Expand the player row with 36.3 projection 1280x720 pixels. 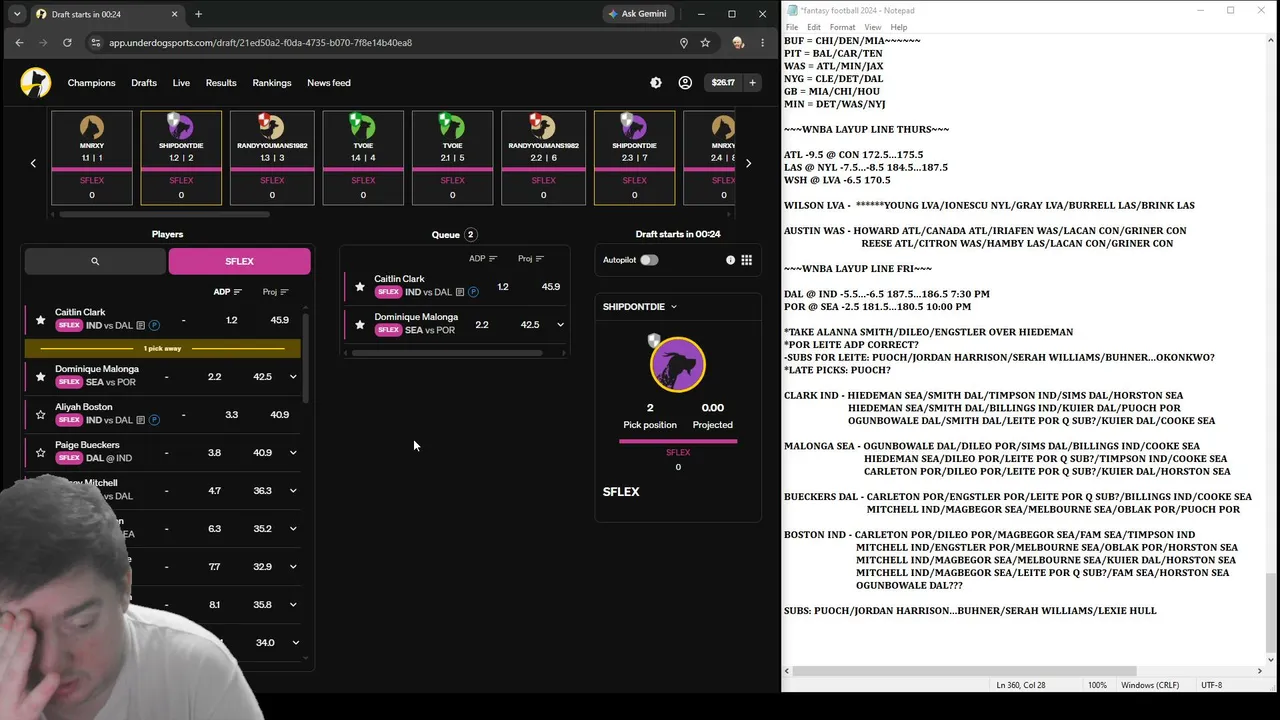293,491
